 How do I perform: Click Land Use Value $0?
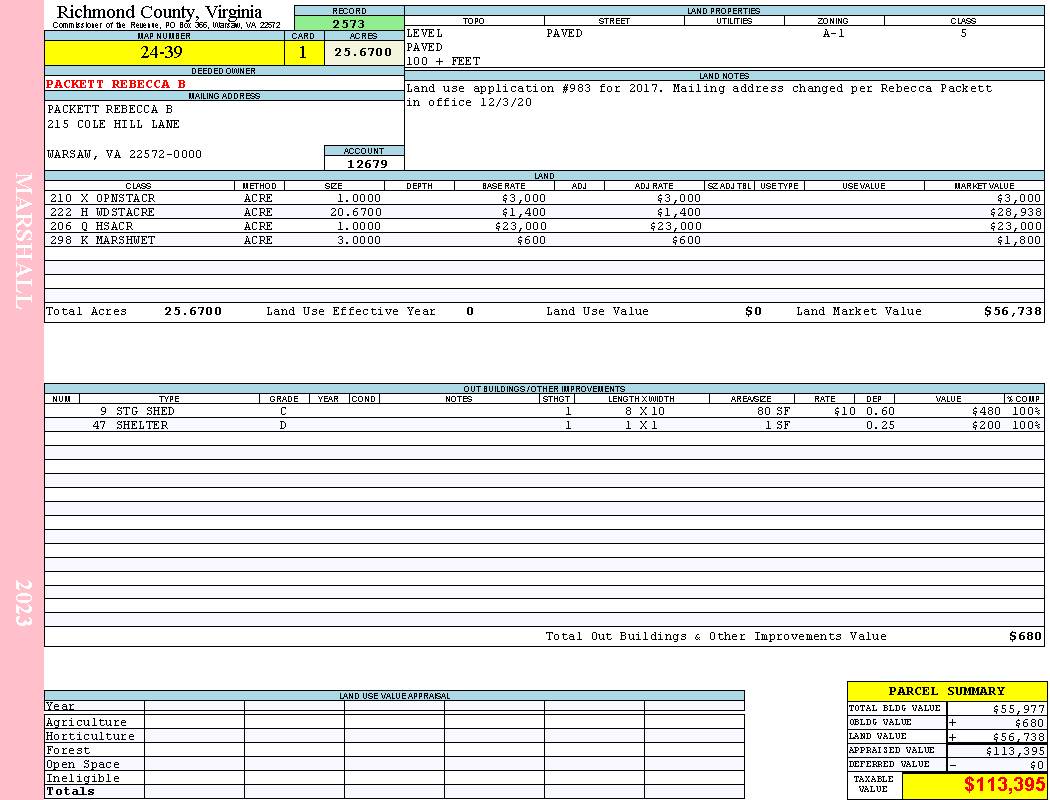click(753, 311)
